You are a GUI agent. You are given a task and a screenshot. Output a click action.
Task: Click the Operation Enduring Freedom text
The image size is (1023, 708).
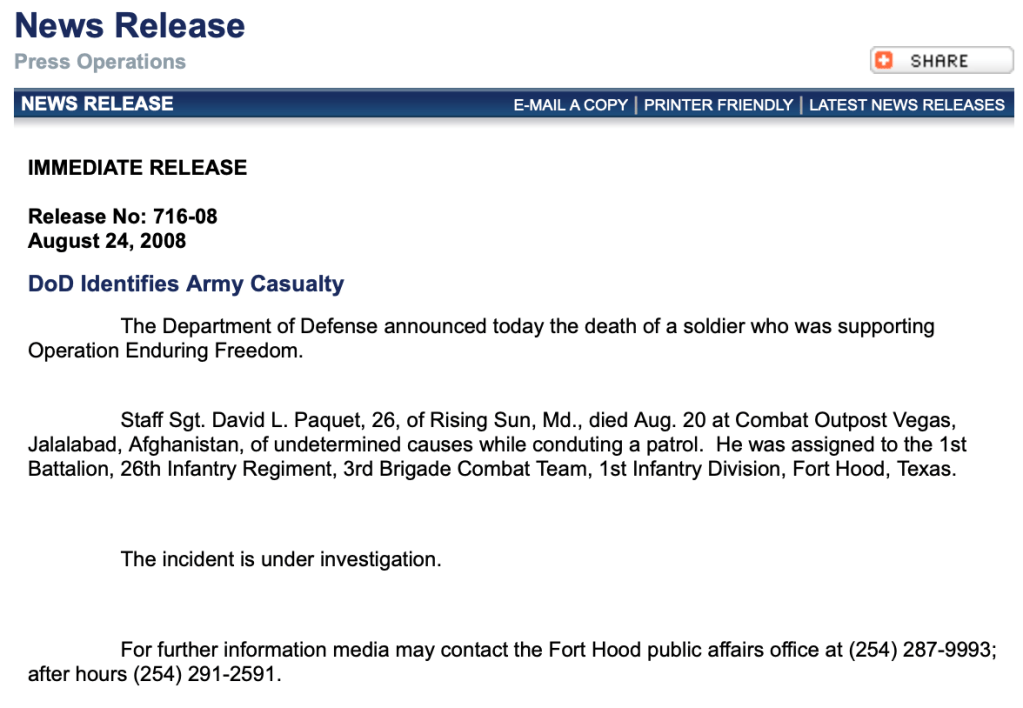point(164,352)
